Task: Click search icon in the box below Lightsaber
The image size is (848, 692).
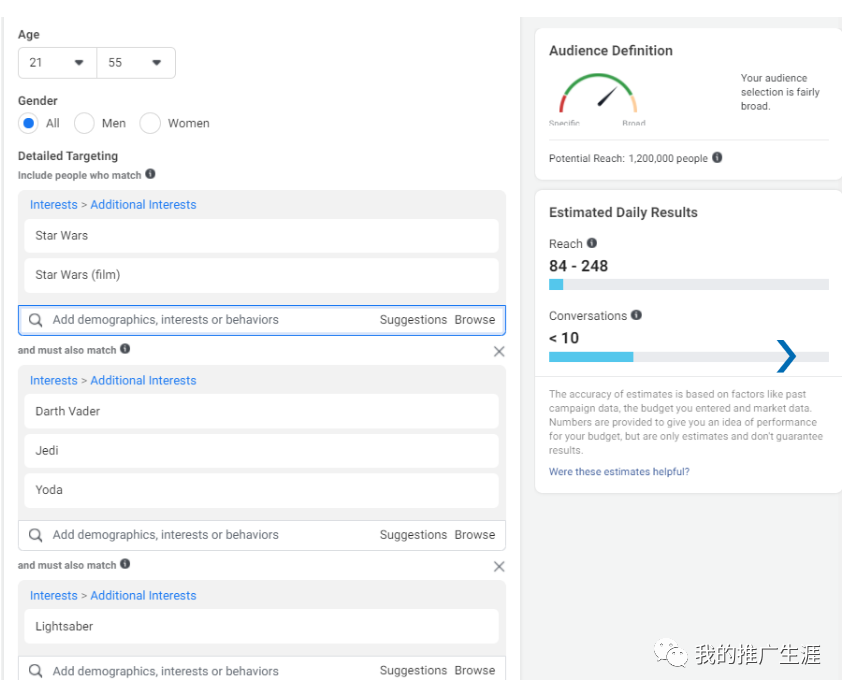Action: coord(36,671)
